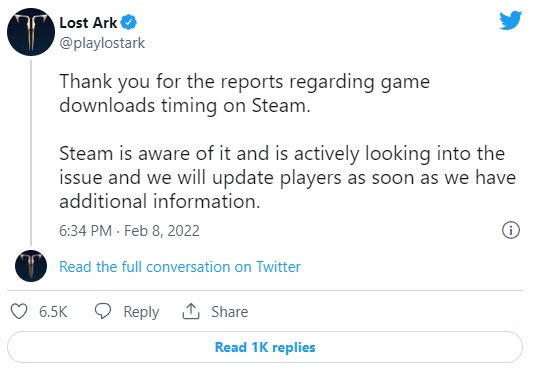Click the Reply text label
Viewport: 534px width, 371px height.
coord(141,312)
